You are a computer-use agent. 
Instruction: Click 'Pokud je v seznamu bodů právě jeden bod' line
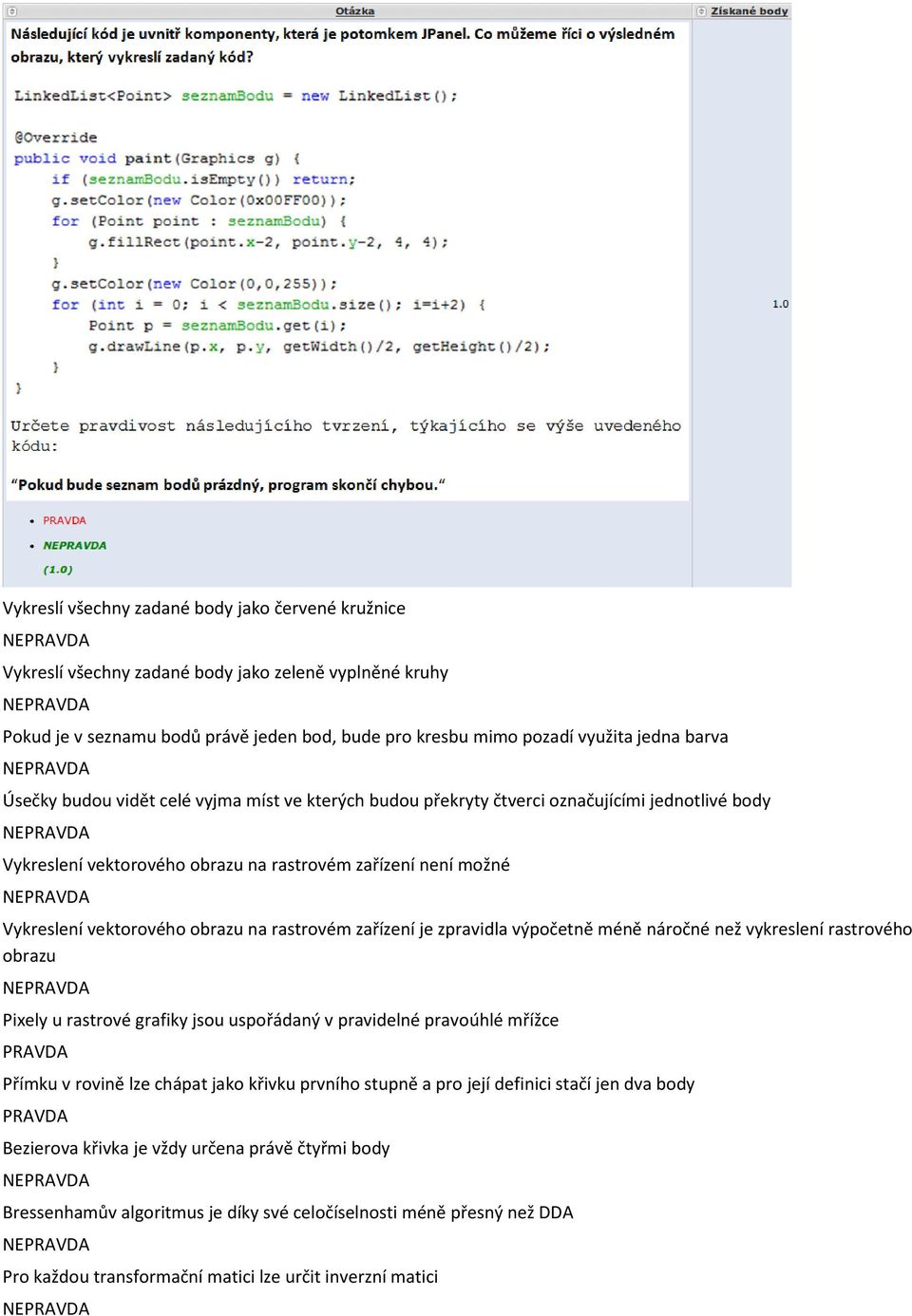[x=366, y=736]
